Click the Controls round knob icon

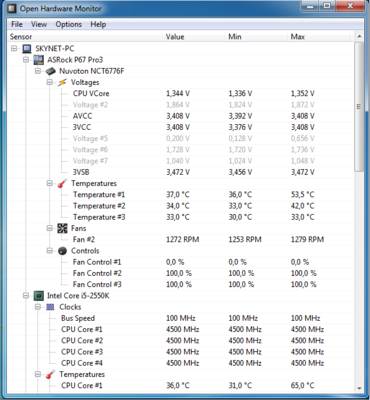click(x=62, y=251)
